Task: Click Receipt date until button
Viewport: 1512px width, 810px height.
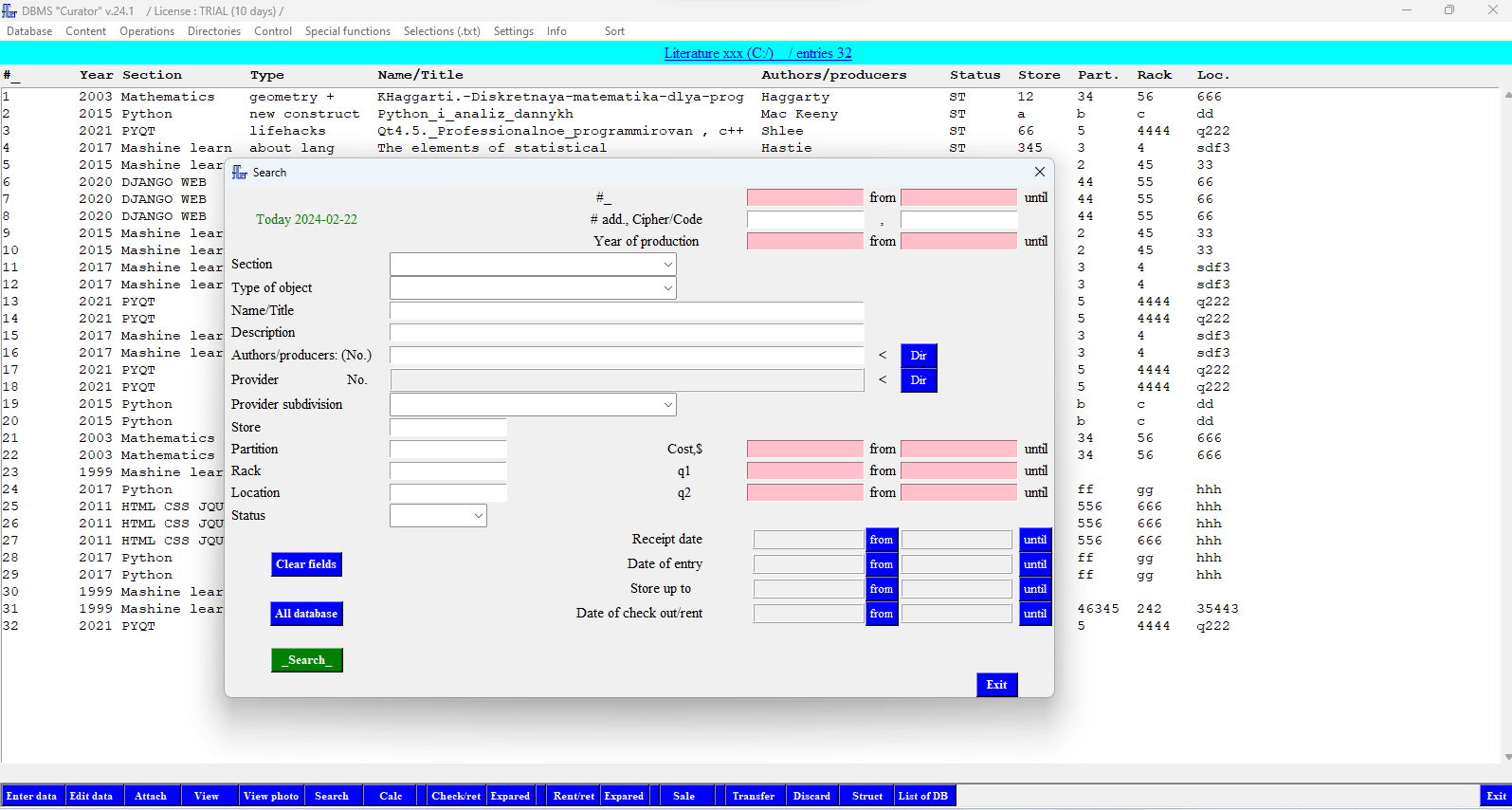Action: pyautogui.click(x=1035, y=540)
